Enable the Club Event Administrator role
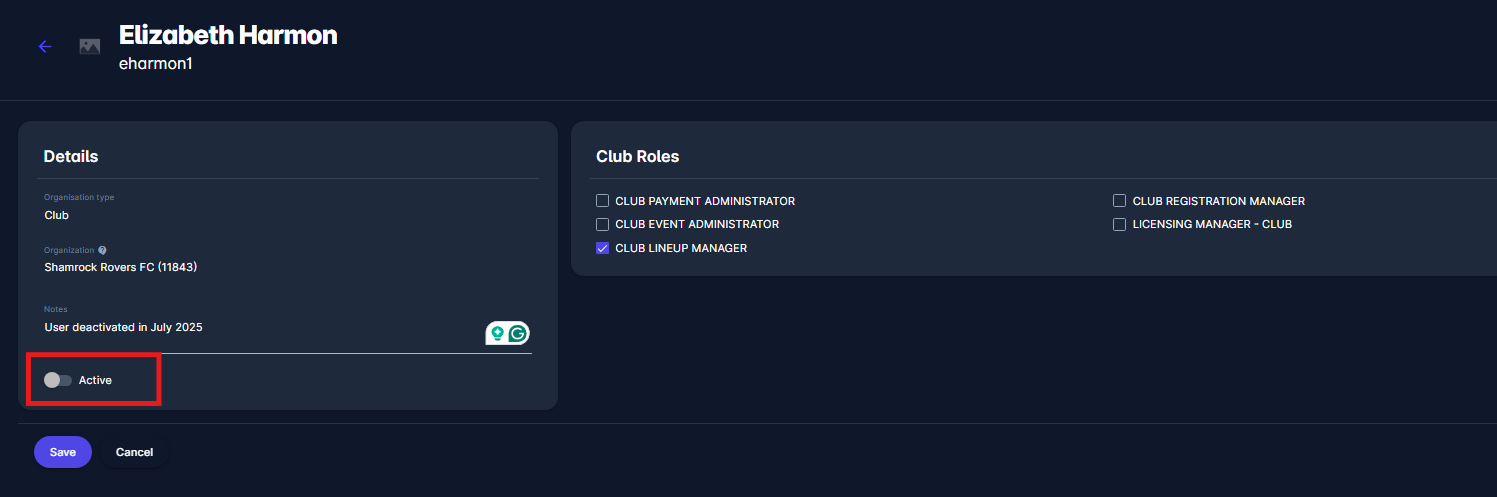 (603, 224)
